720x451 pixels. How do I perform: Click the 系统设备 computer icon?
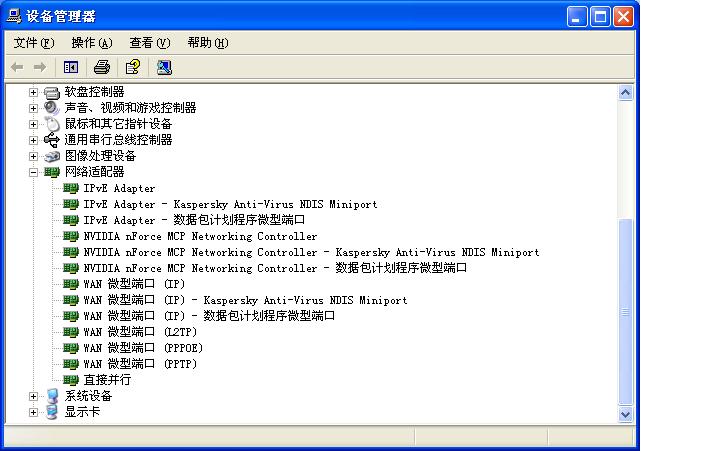tap(52, 396)
